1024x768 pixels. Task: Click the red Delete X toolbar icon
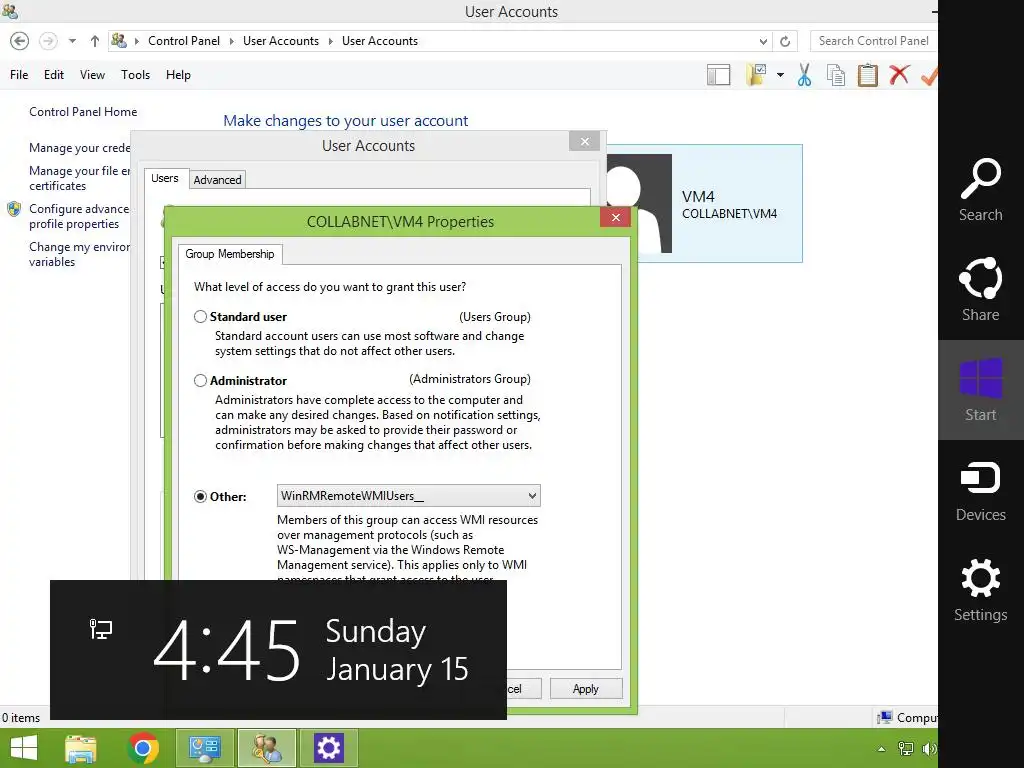pyautogui.click(x=899, y=74)
